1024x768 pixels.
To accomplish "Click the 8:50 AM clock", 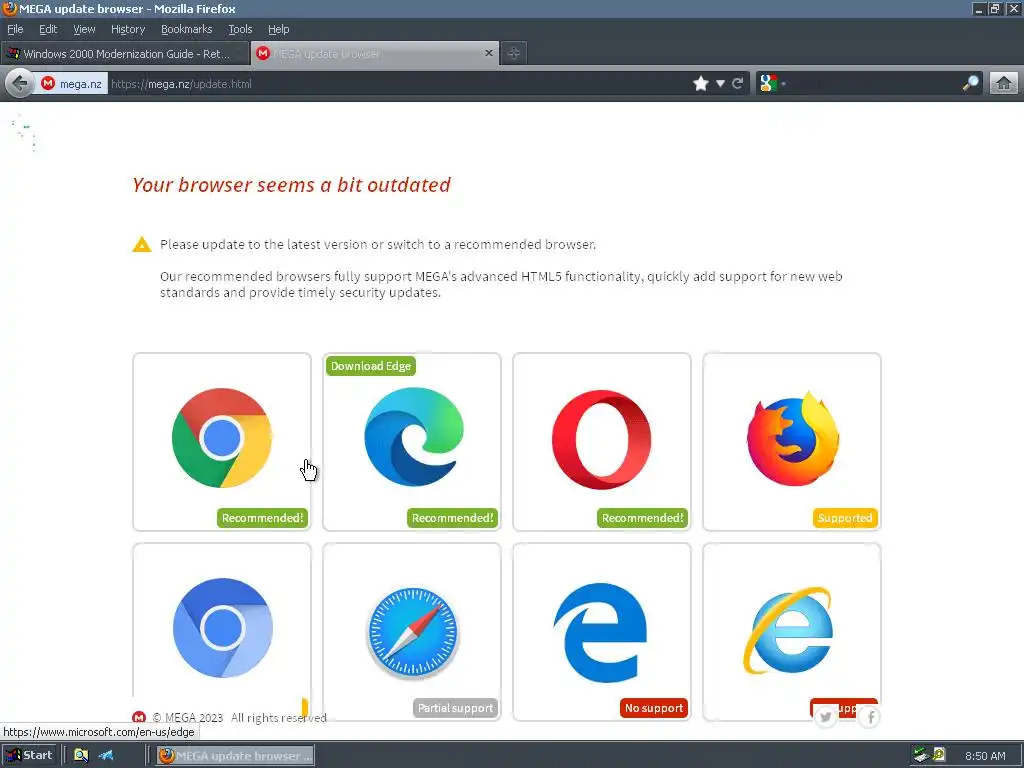I will (x=985, y=756).
